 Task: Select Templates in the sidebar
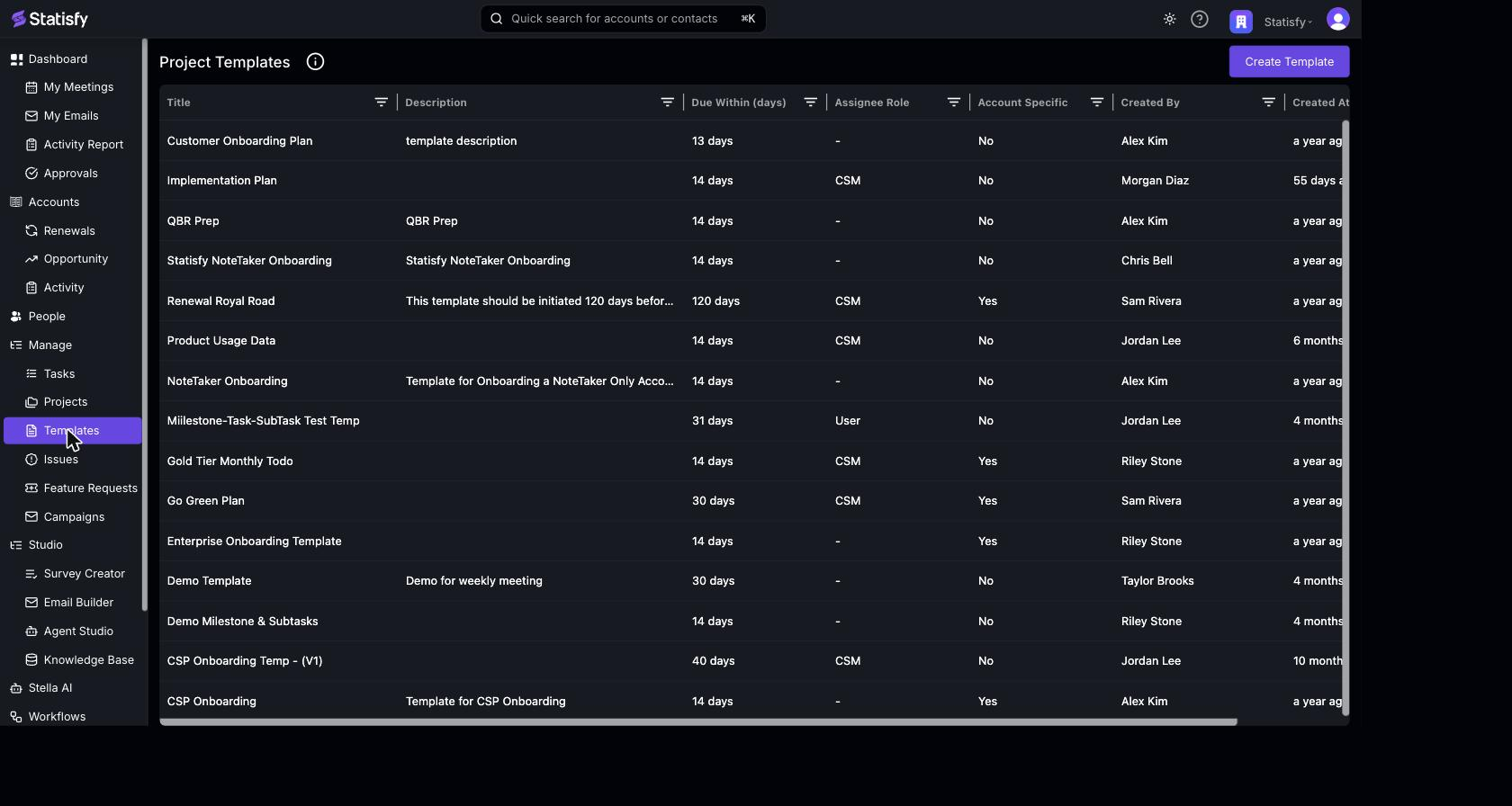pyautogui.click(x=72, y=431)
